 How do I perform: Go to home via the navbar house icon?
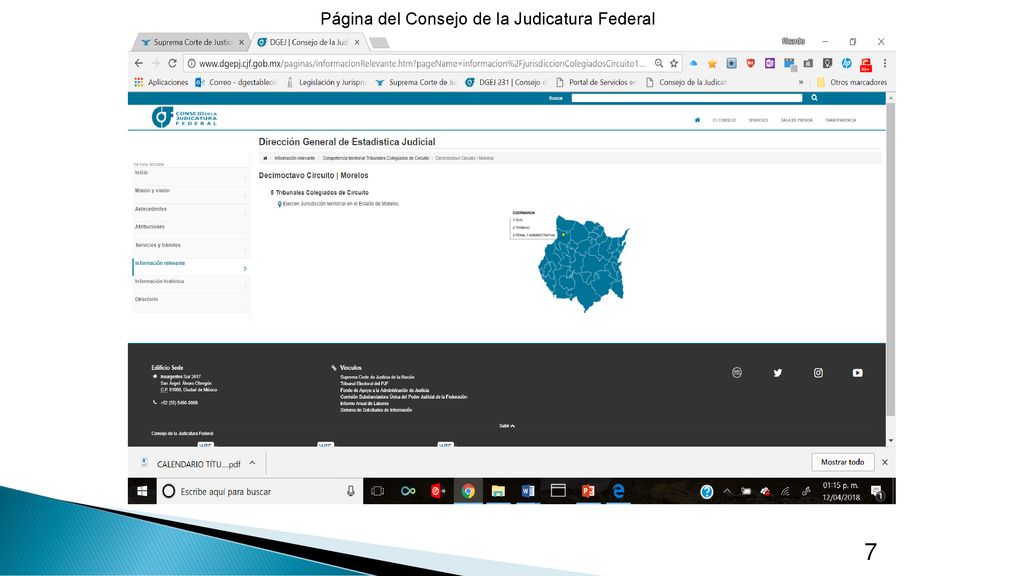697,120
